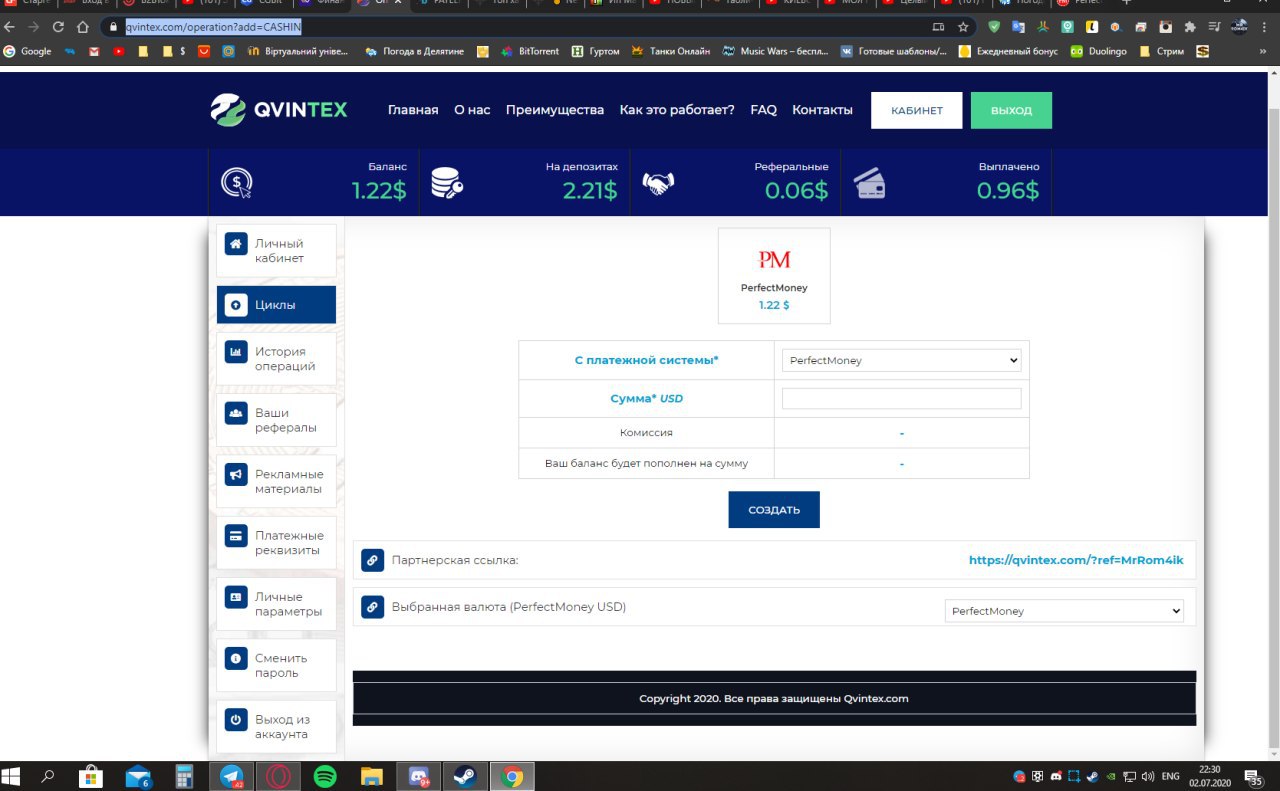Open Личные параметры sidebar item
Image resolution: width=1280 pixels, height=791 pixels.
click(x=277, y=604)
